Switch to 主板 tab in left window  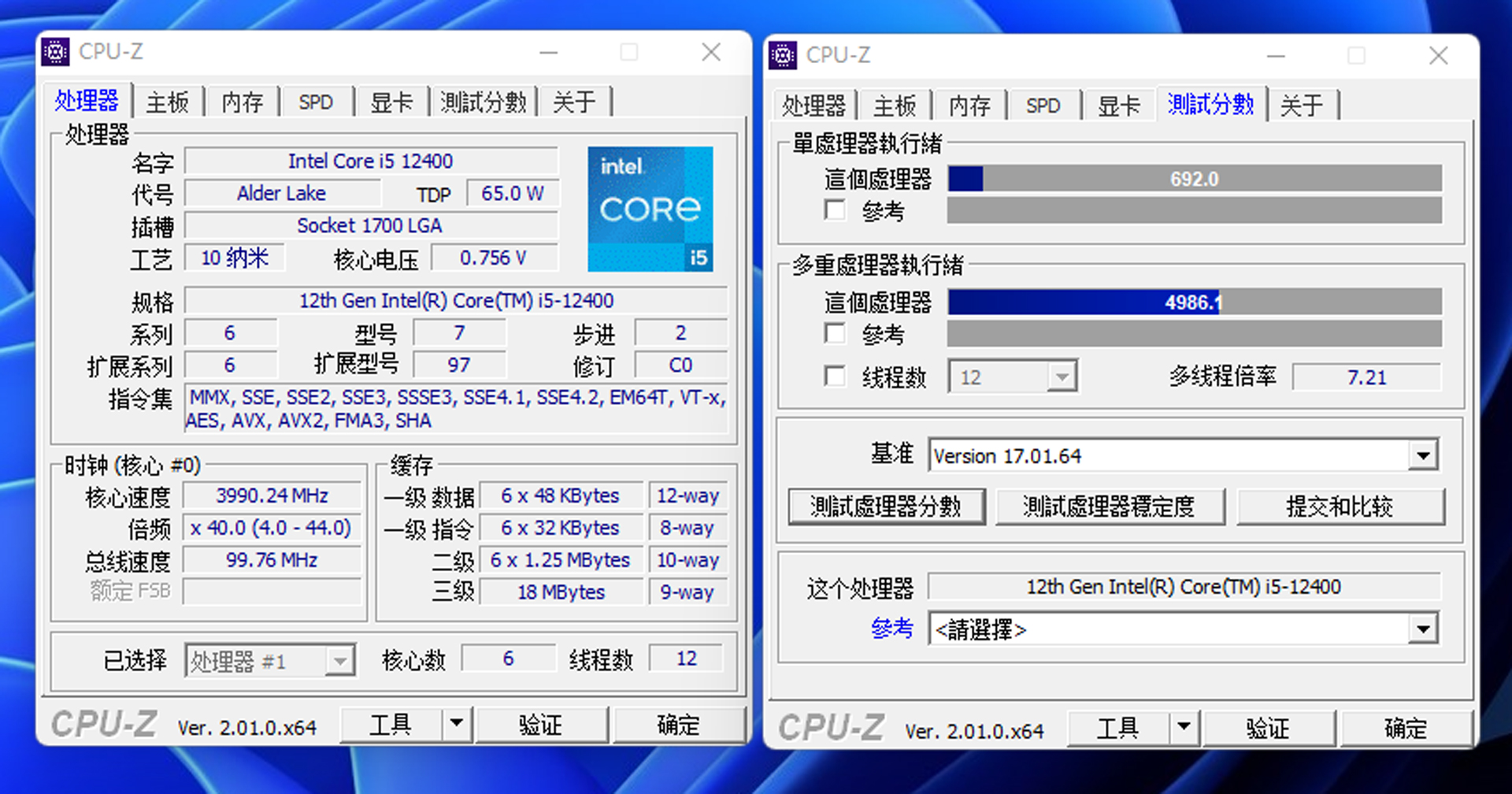[168, 102]
